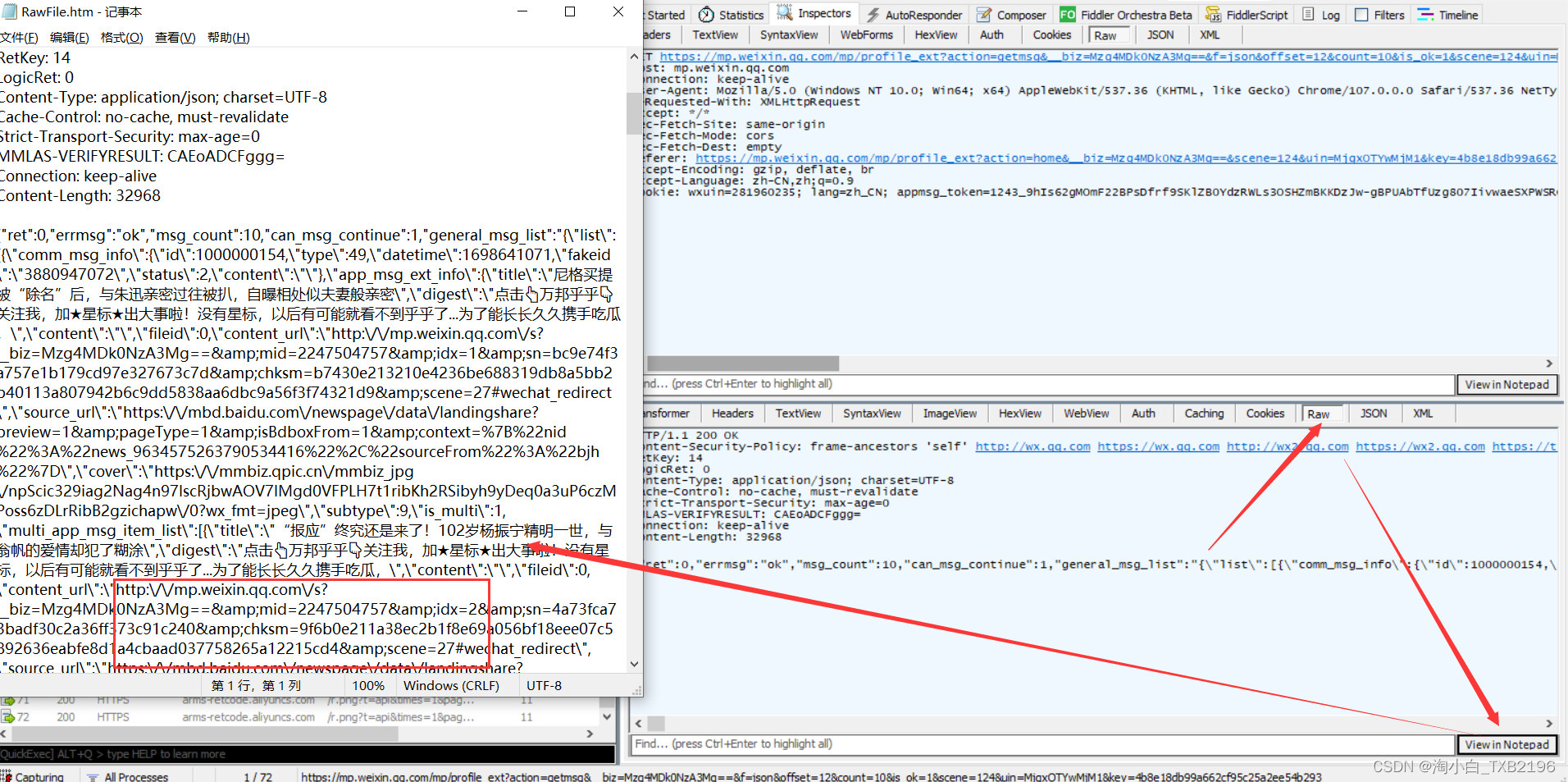
Task: Select response WebView inspector tab
Action: click(1087, 414)
